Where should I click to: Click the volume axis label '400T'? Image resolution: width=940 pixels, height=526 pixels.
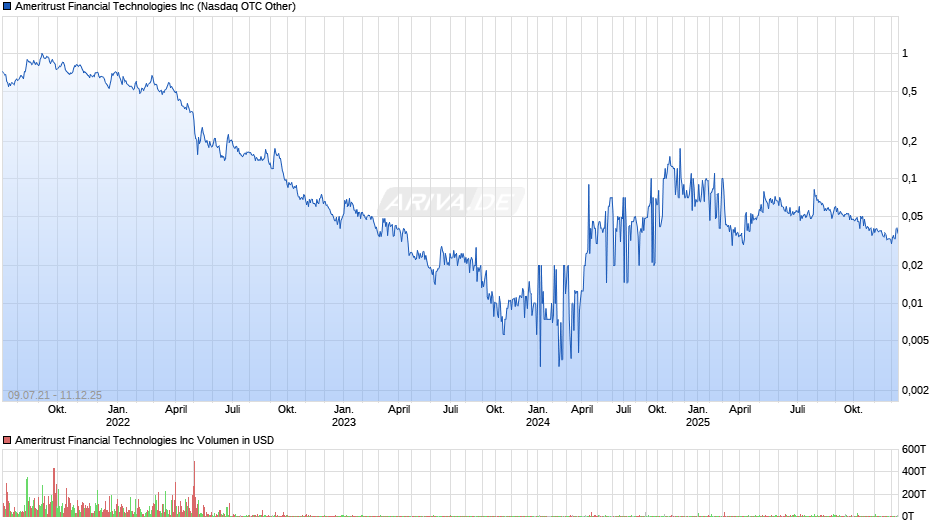(914, 471)
